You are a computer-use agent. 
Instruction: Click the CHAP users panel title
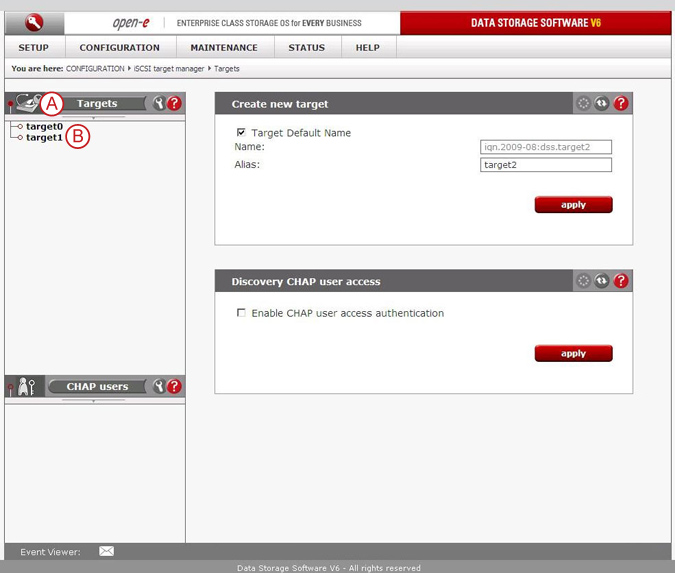coord(97,386)
